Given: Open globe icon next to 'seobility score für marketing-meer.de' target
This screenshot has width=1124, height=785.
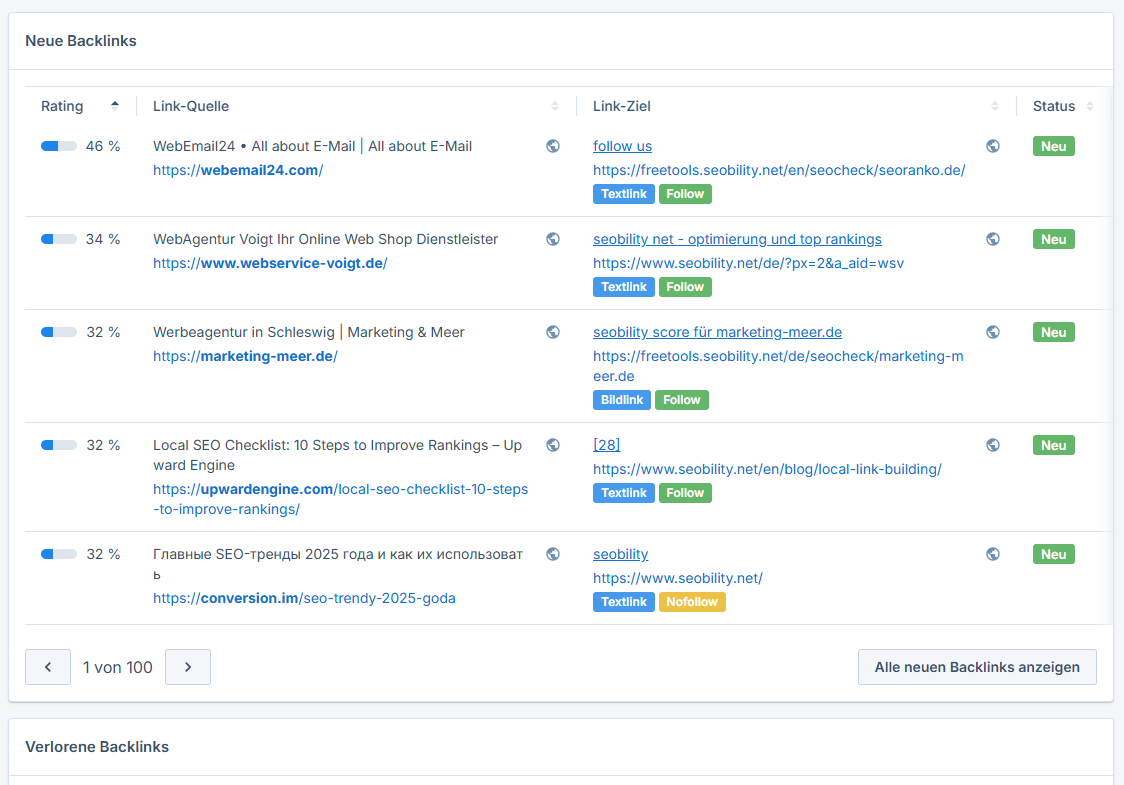Looking at the screenshot, I should (x=993, y=332).
